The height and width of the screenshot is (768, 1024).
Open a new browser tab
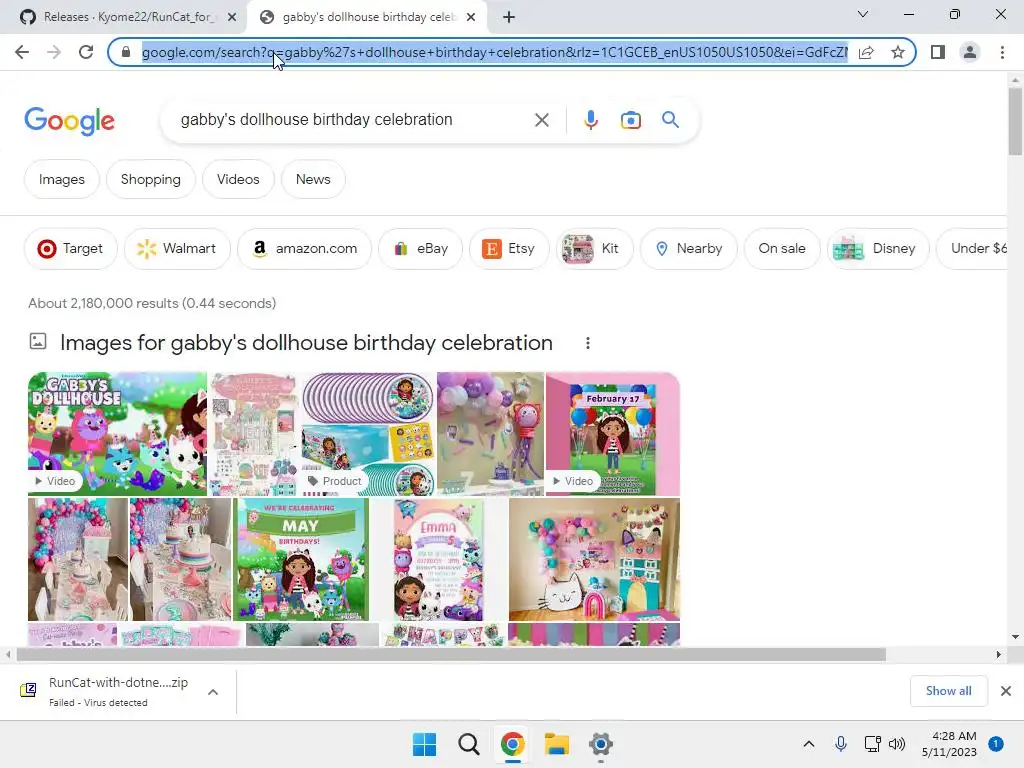pos(509,17)
